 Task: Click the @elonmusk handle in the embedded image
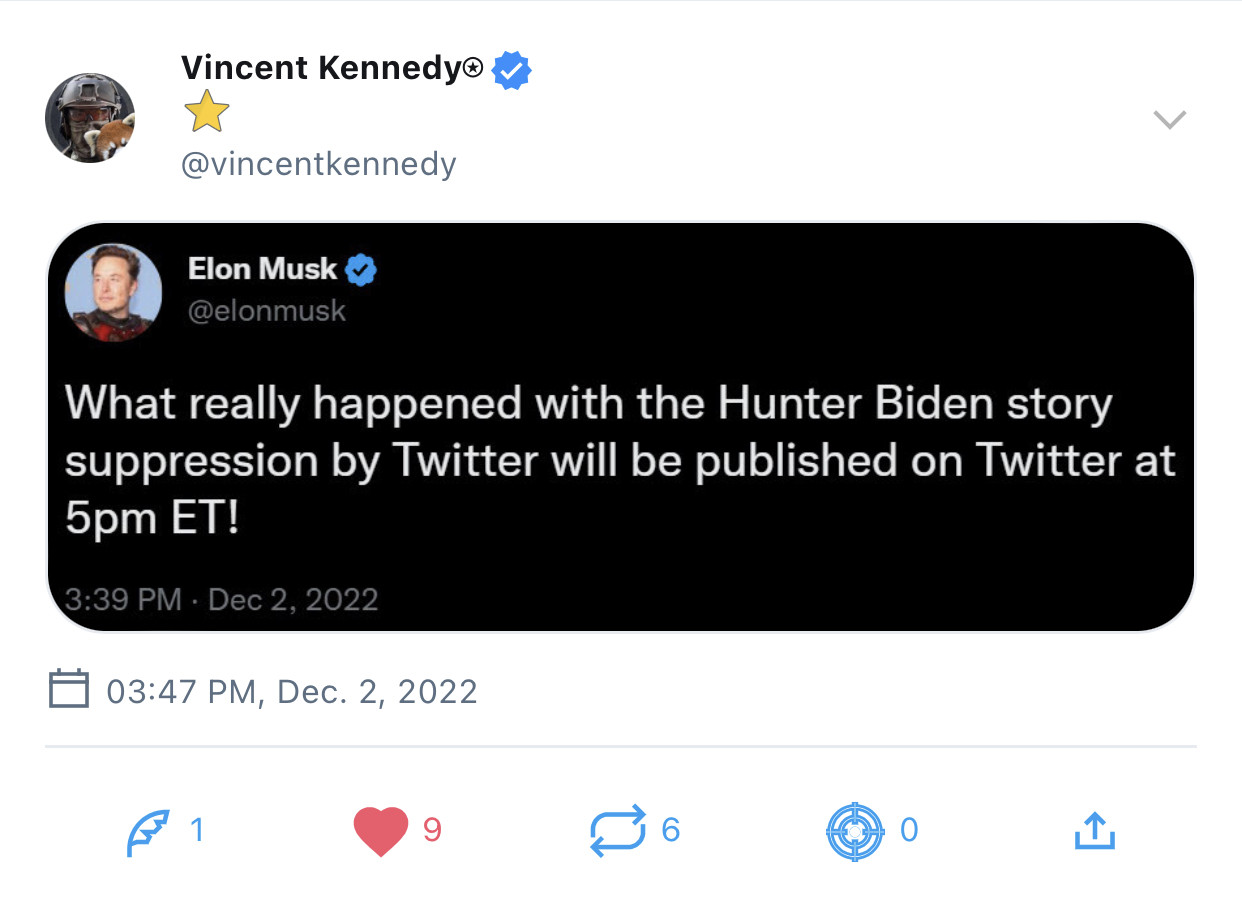pos(266,311)
